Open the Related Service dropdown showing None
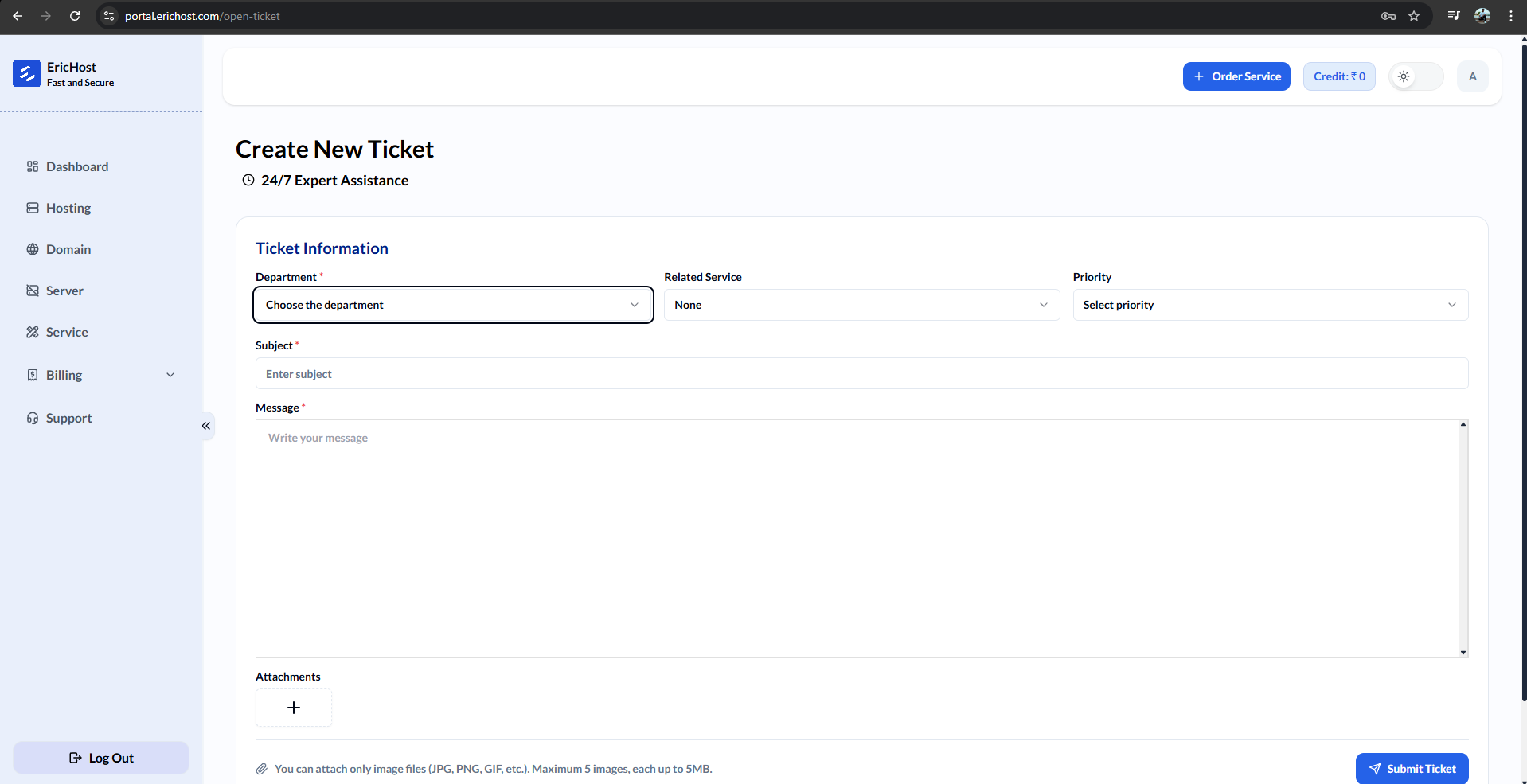1527x784 pixels. click(x=862, y=305)
